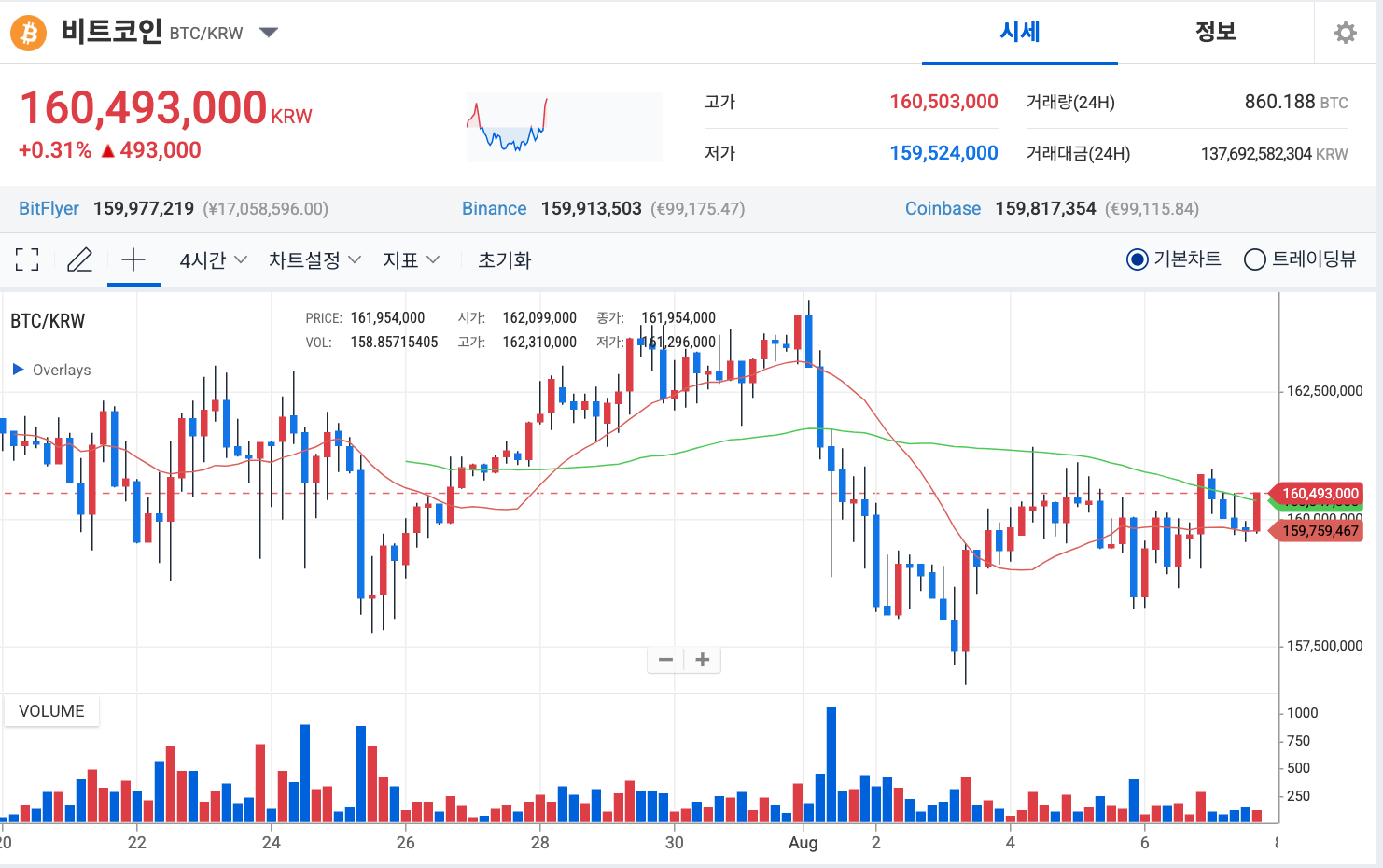This screenshot has height=868, width=1383.
Task: Toggle fullscreen chart mode icon
Action: coord(28,259)
